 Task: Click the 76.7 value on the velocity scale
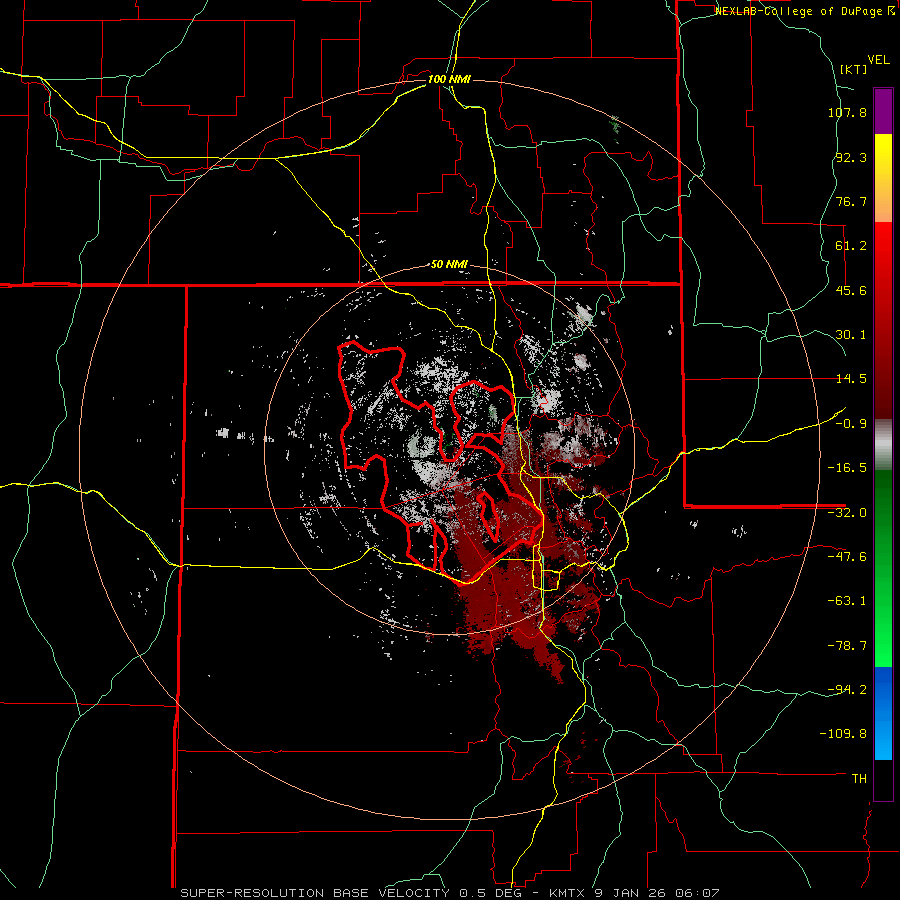tap(851, 201)
